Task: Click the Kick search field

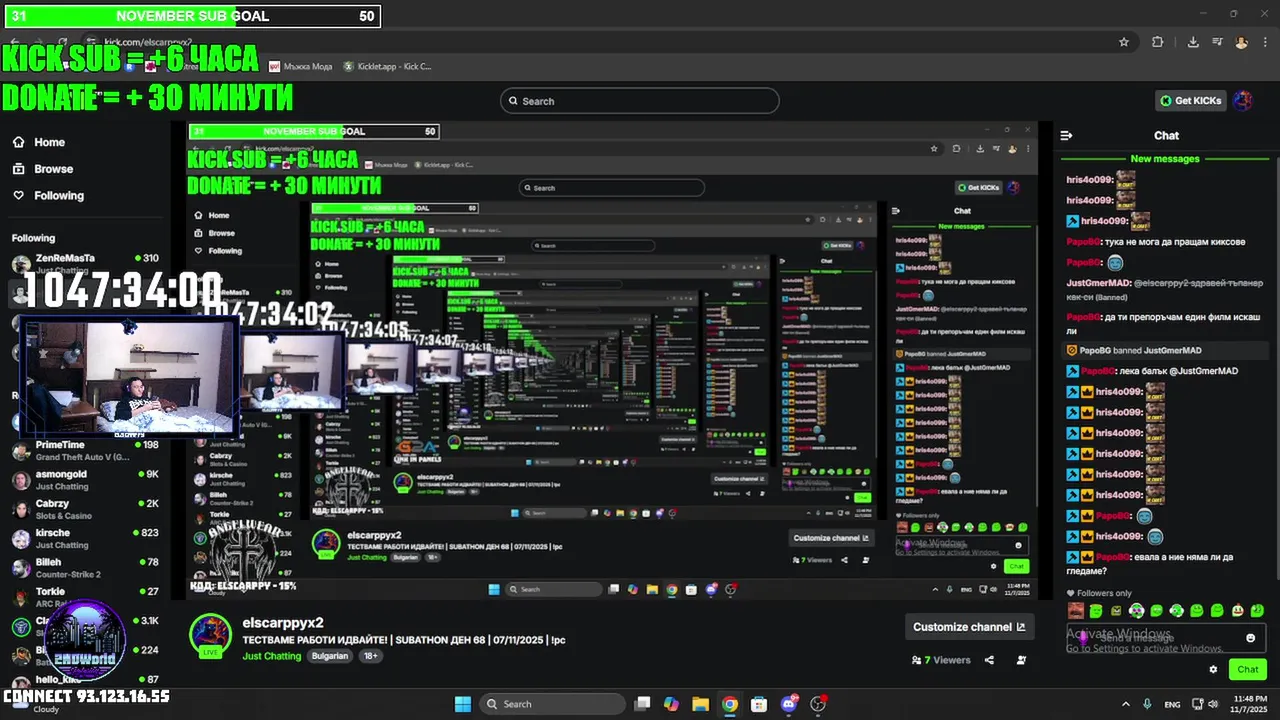Action: coord(640,101)
